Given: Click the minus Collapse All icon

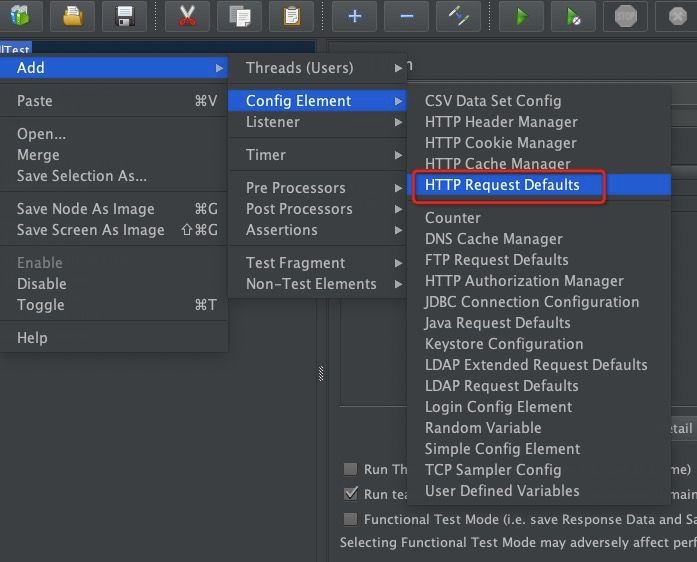Looking at the screenshot, I should tap(406, 16).
